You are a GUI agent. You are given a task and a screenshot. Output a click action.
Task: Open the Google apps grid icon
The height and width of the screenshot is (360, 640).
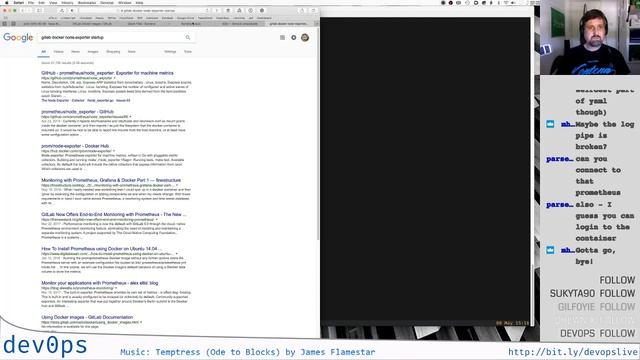(282, 38)
